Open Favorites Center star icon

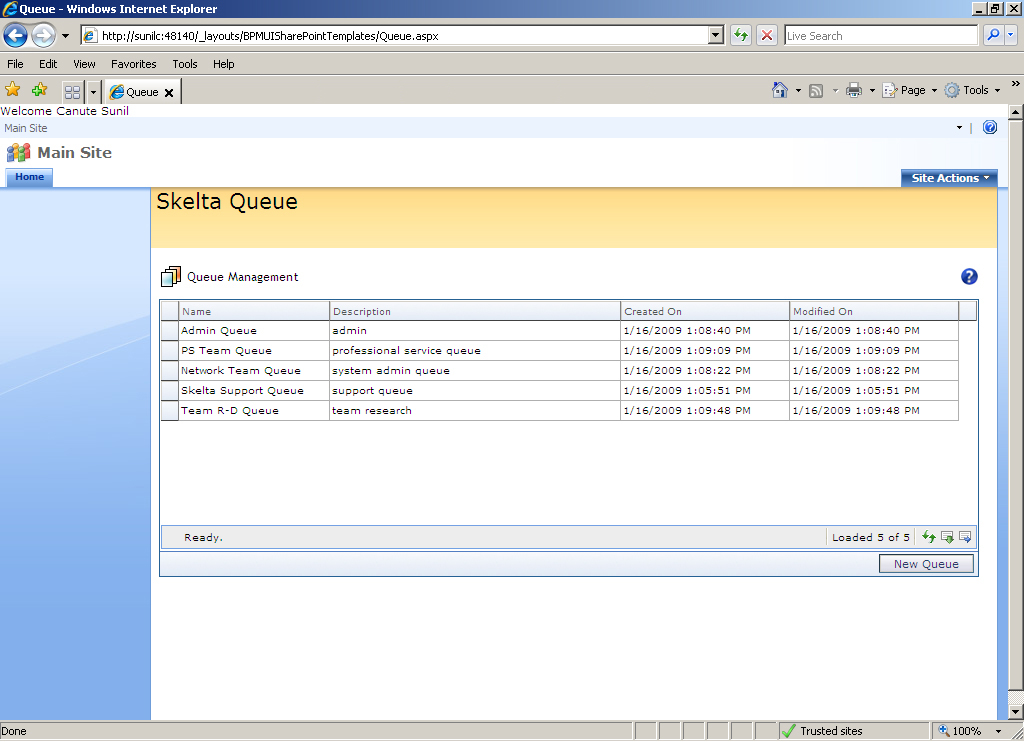(x=13, y=90)
